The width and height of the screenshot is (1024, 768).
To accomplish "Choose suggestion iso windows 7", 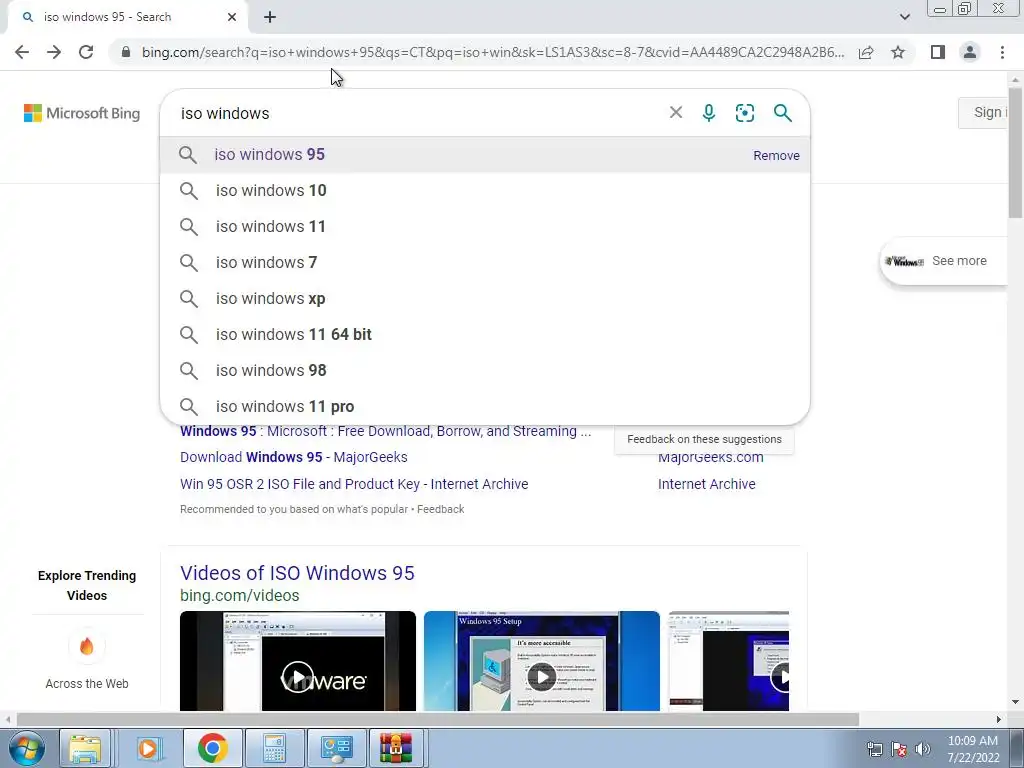I will click(485, 263).
